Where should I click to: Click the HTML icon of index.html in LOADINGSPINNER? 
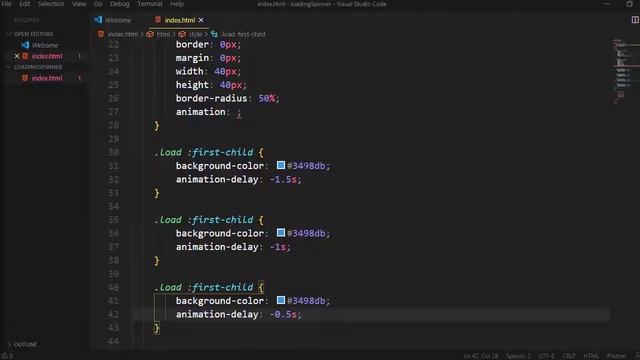coord(25,78)
